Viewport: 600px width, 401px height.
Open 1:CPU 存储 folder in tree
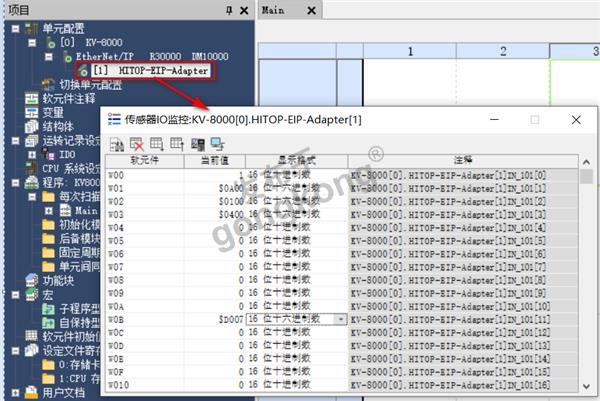click(x=80, y=379)
